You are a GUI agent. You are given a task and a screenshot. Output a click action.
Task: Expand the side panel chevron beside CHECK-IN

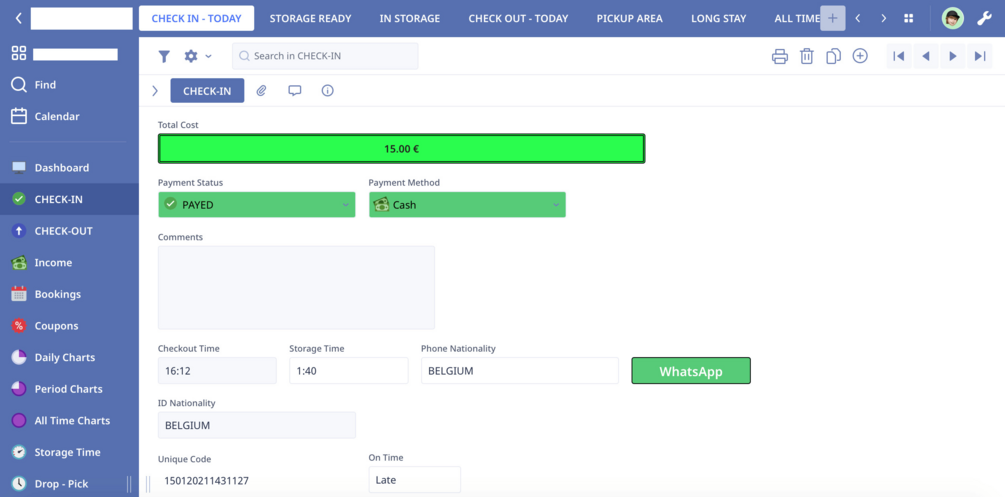coord(154,90)
